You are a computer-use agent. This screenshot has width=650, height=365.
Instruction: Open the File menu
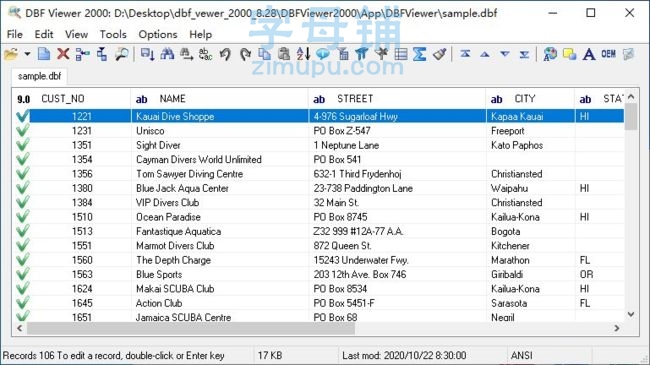coord(15,34)
